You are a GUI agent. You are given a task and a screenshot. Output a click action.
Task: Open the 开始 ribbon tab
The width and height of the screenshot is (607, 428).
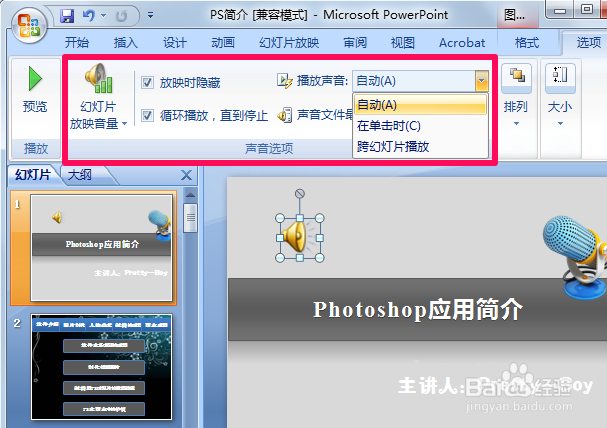77,43
